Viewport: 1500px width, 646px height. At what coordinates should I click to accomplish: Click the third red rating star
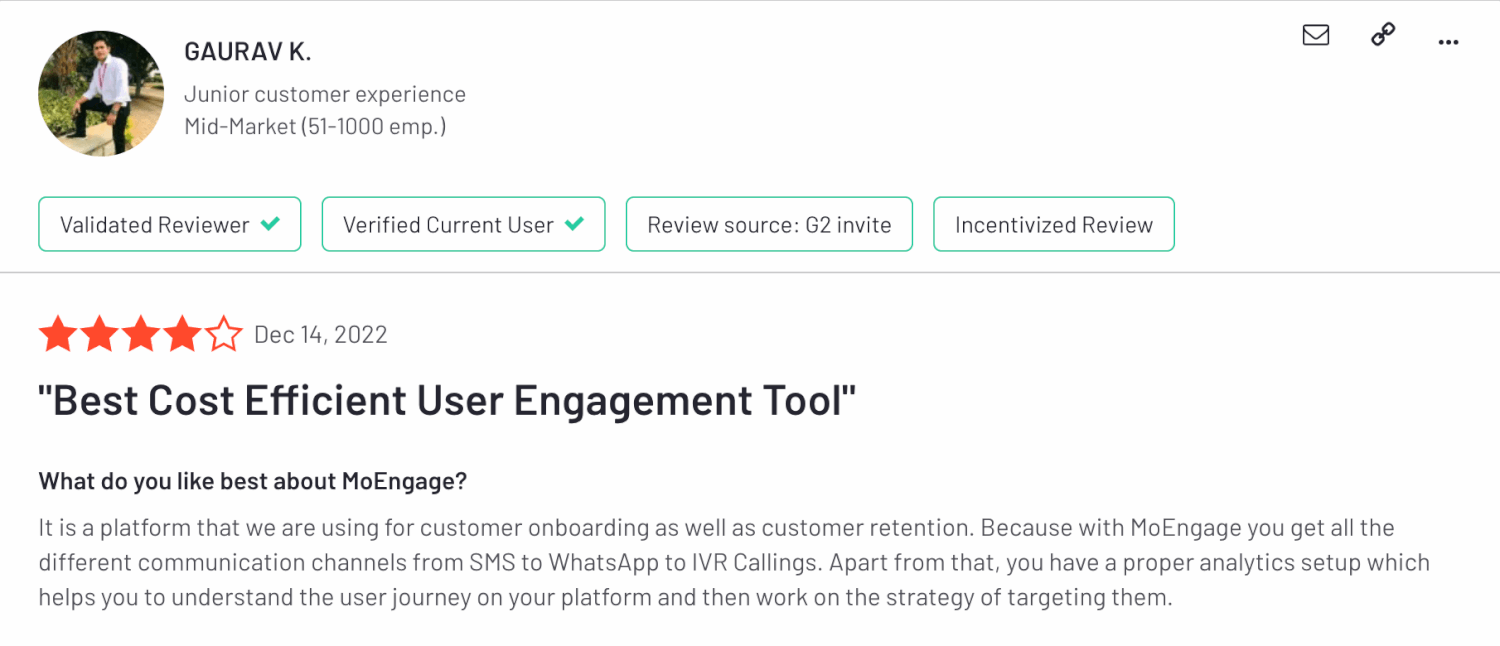pos(141,334)
